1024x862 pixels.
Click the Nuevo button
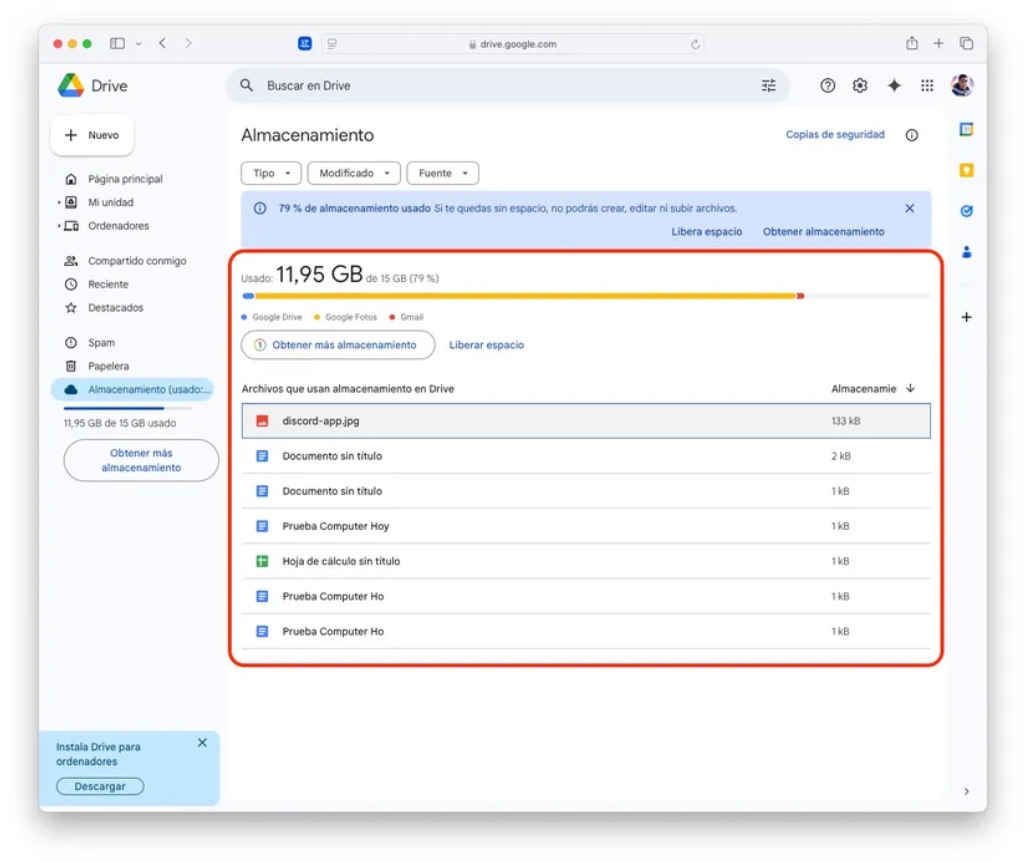(x=92, y=136)
